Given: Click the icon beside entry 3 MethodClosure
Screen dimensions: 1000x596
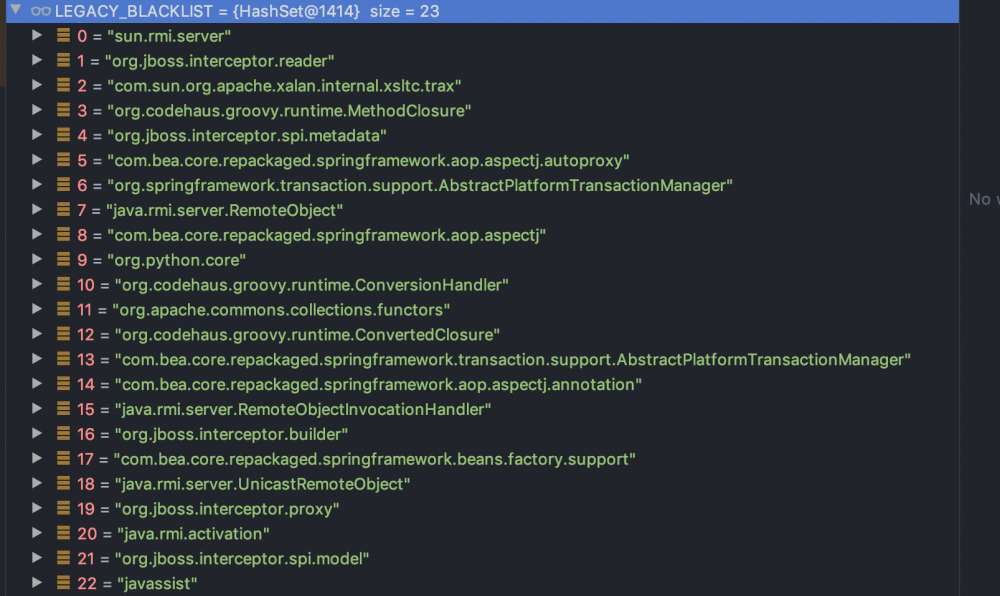Looking at the screenshot, I should tap(64, 110).
